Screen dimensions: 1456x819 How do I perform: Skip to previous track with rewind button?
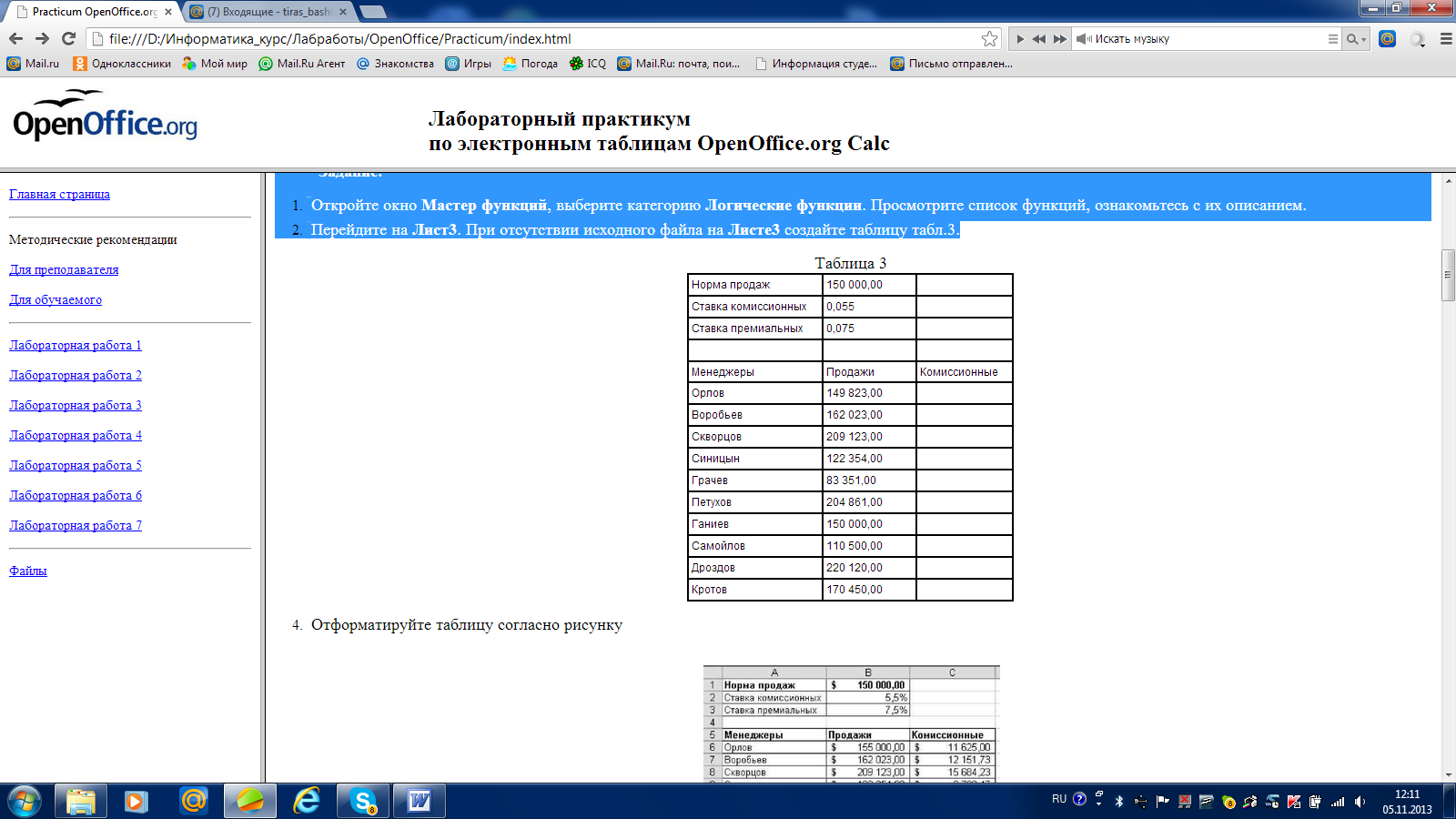coord(1039,39)
